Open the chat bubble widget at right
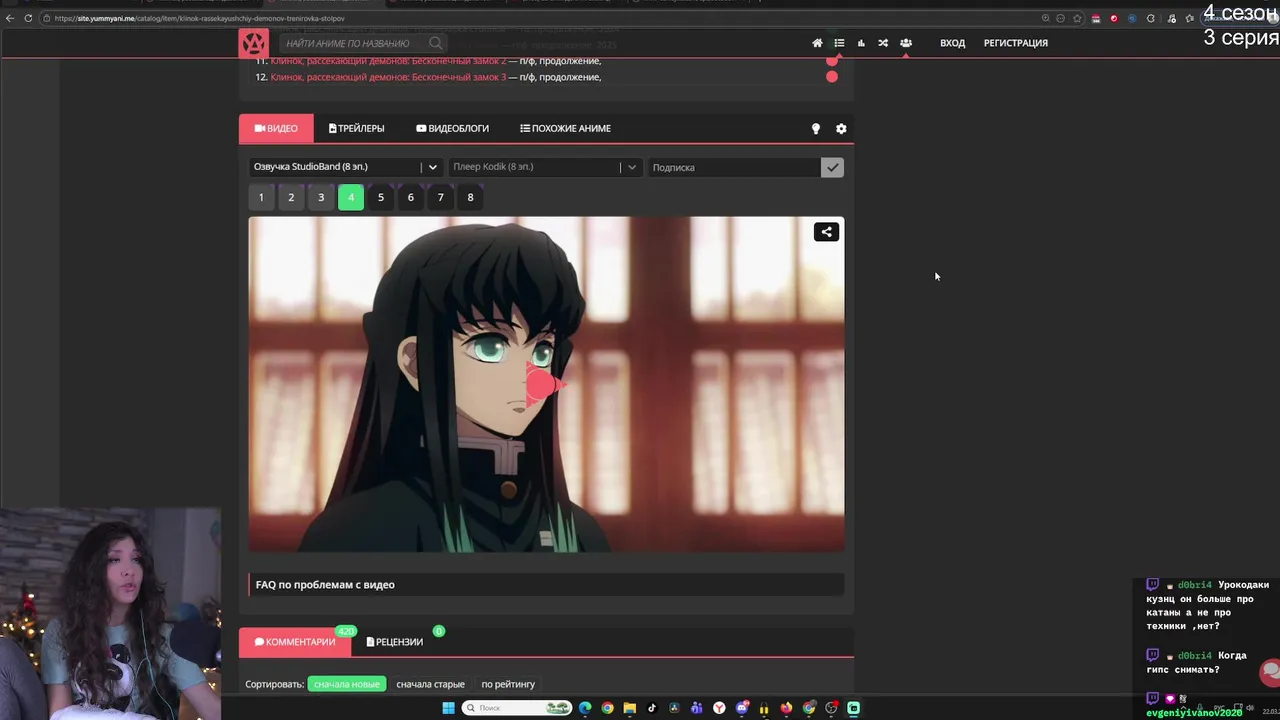Image resolution: width=1280 pixels, height=720 pixels. point(1270,671)
